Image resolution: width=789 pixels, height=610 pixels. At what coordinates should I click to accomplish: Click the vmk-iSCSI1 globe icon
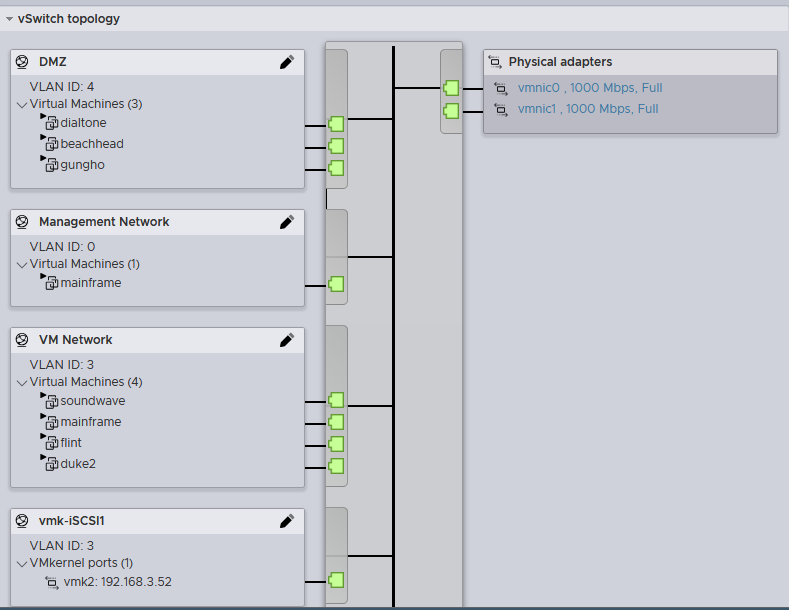pyautogui.click(x=22, y=521)
